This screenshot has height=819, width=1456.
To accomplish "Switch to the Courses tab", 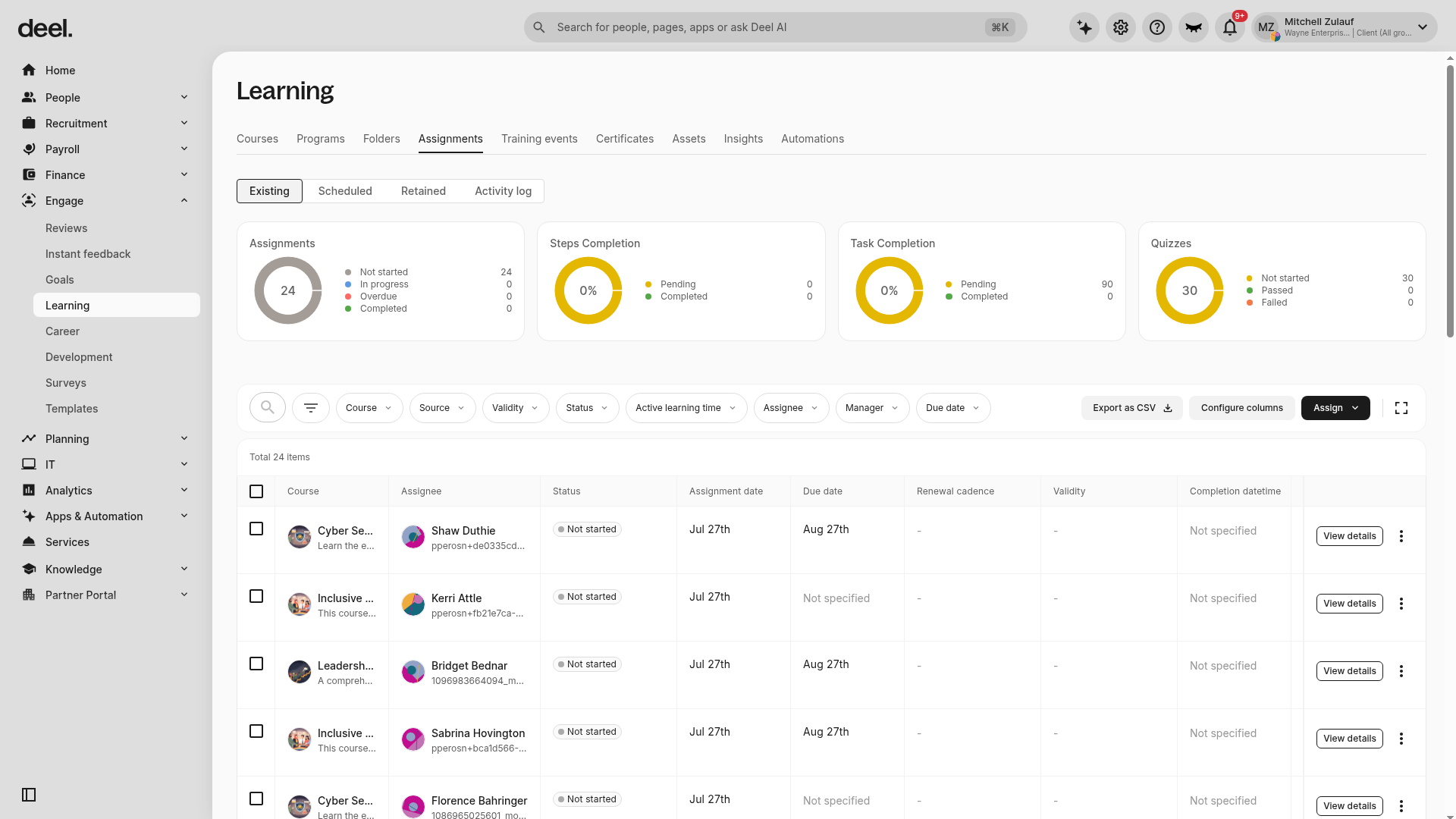I will 257,139.
